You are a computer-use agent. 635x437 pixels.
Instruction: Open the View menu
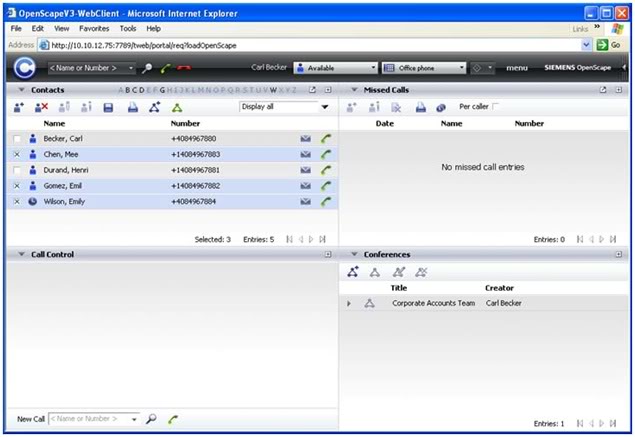tap(62, 28)
